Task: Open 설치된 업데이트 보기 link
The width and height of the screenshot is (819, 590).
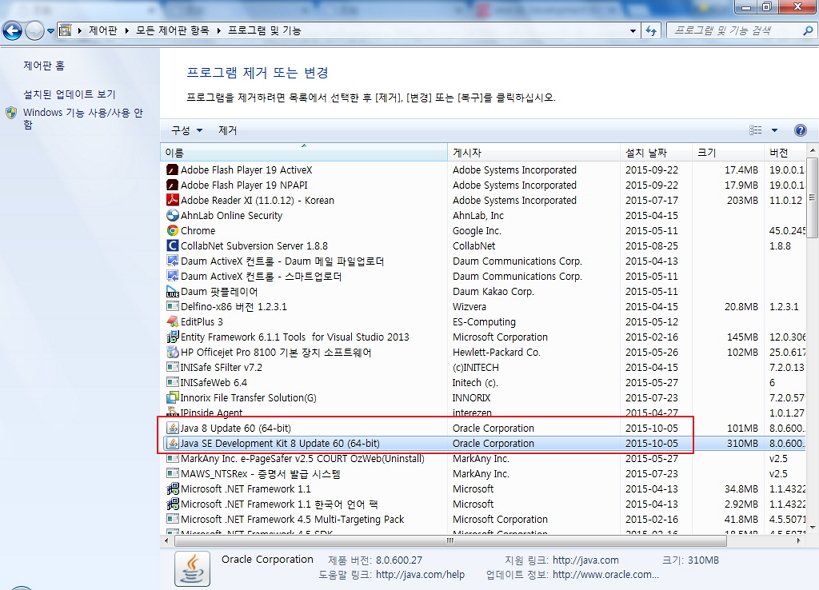Action: pos(69,94)
